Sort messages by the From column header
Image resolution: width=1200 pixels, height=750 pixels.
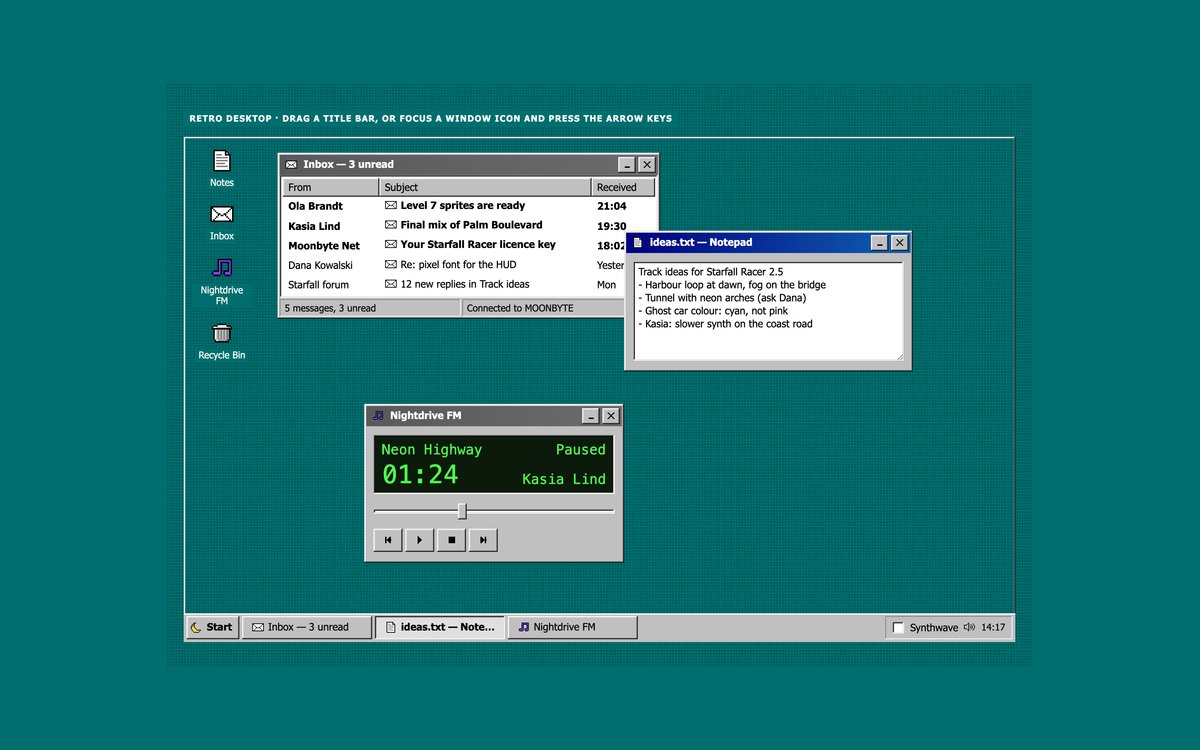click(331, 187)
